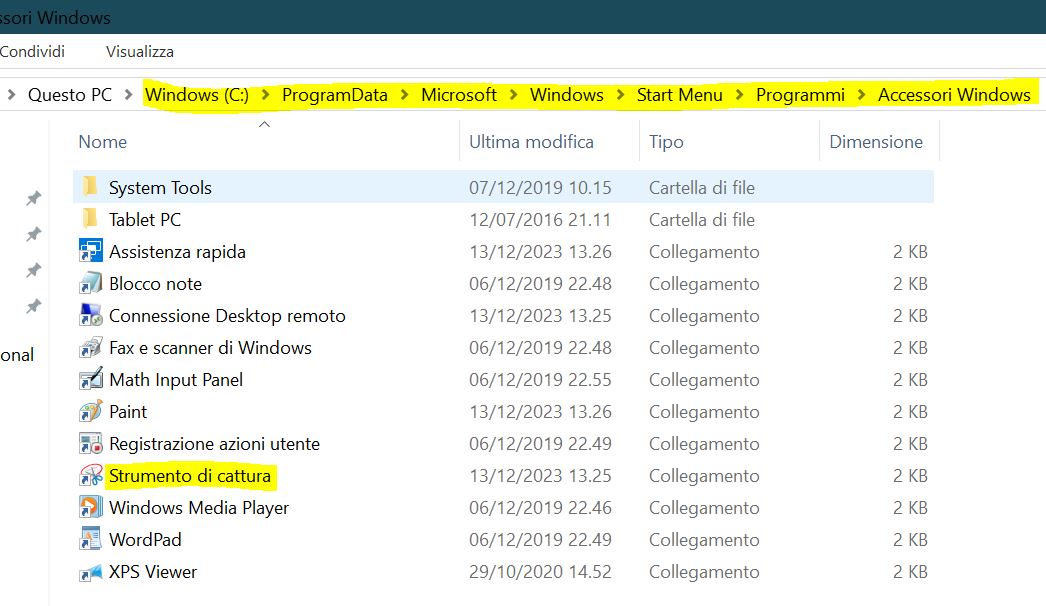
Task: Expand chevron after Programmi
Action: [861, 95]
